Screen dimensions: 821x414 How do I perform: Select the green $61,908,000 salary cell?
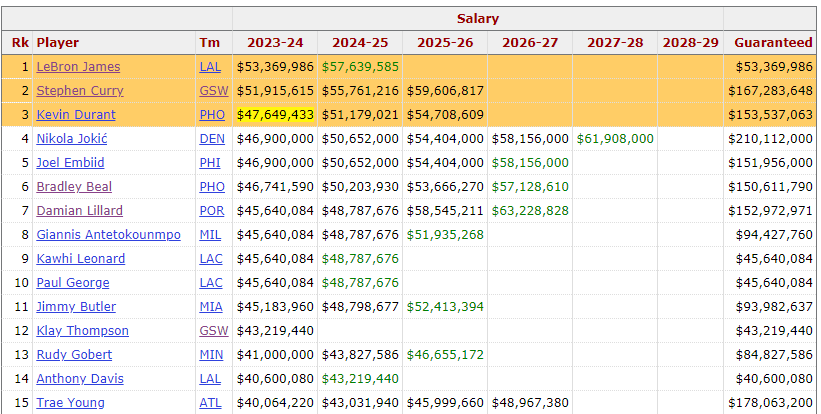pos(615,139)
